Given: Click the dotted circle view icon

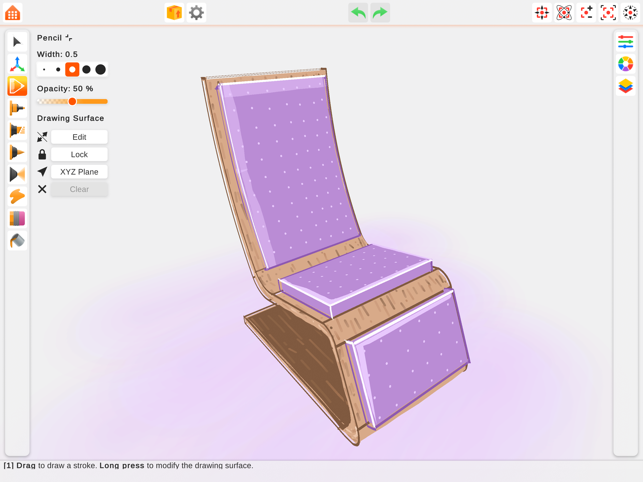Looking at the screenshot, I should pos(630,13).
